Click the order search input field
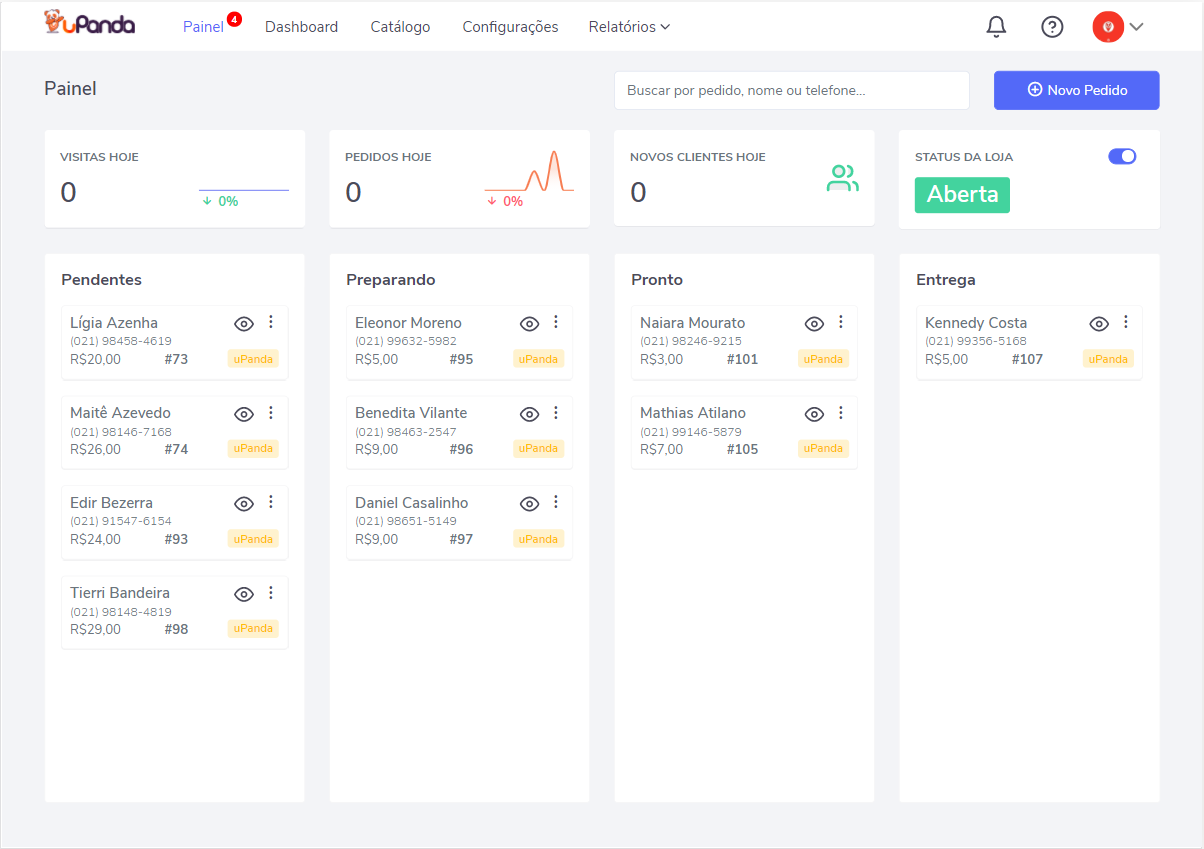Image resolution: width=1204 pixels, height=849 pixels. 791,90
